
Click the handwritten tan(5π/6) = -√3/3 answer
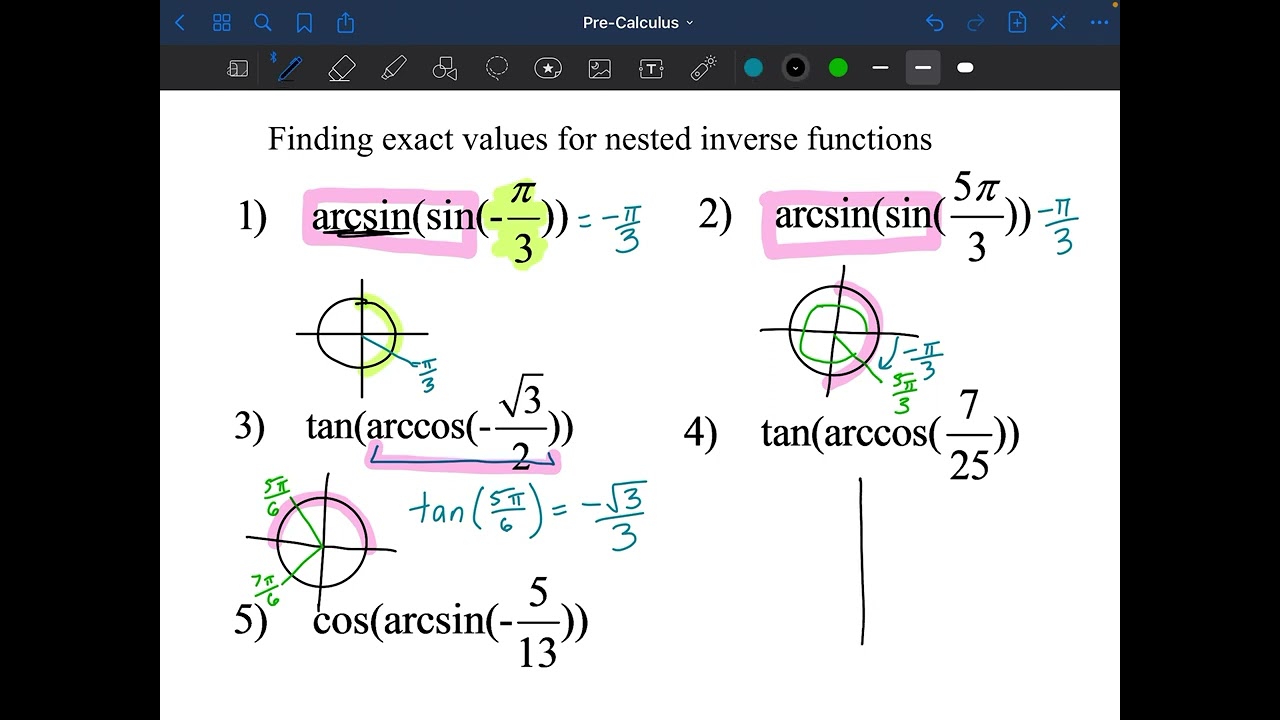tap(527, 515)
